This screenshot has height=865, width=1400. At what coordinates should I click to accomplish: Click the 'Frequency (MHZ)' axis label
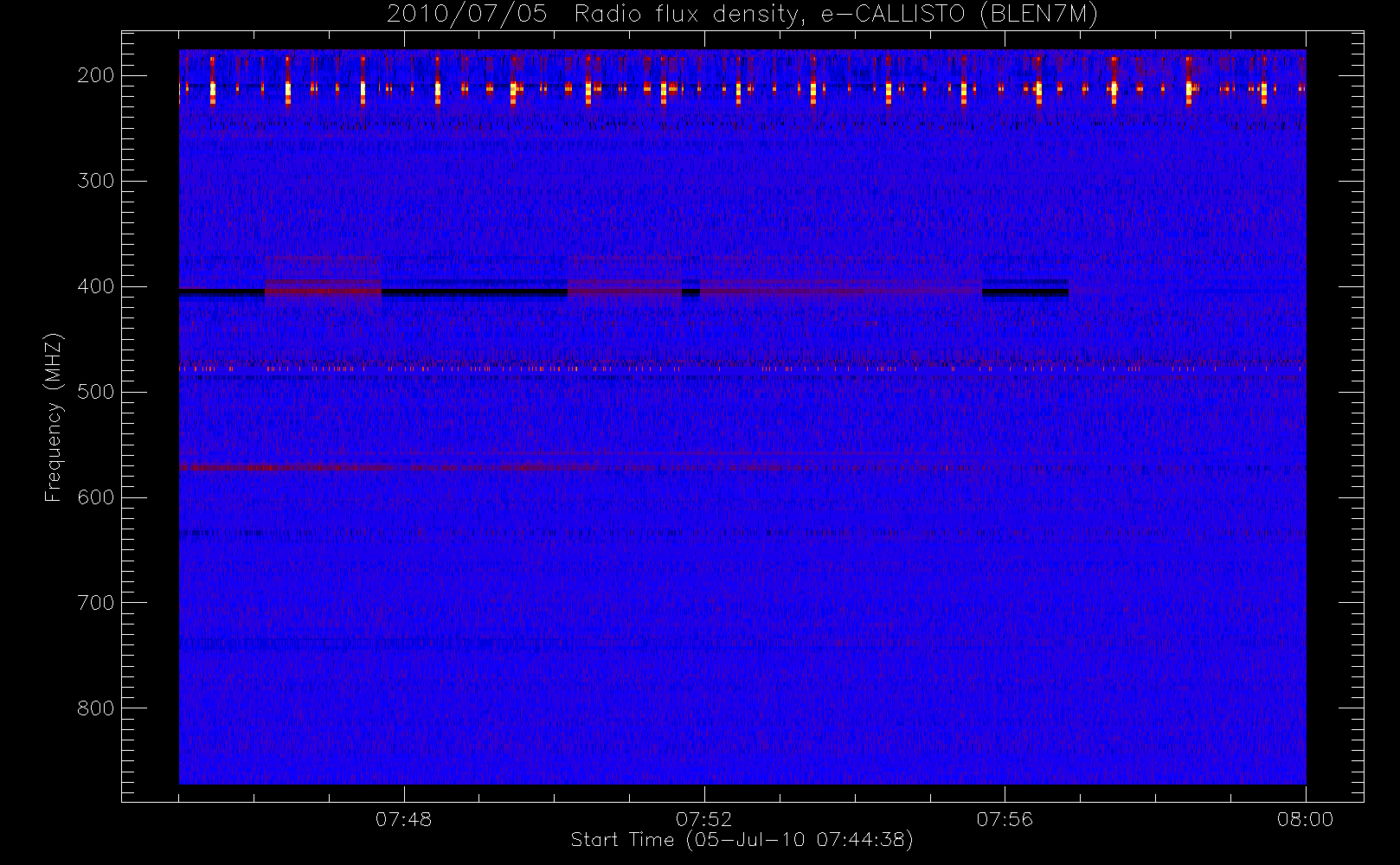[x=54, y=417]
